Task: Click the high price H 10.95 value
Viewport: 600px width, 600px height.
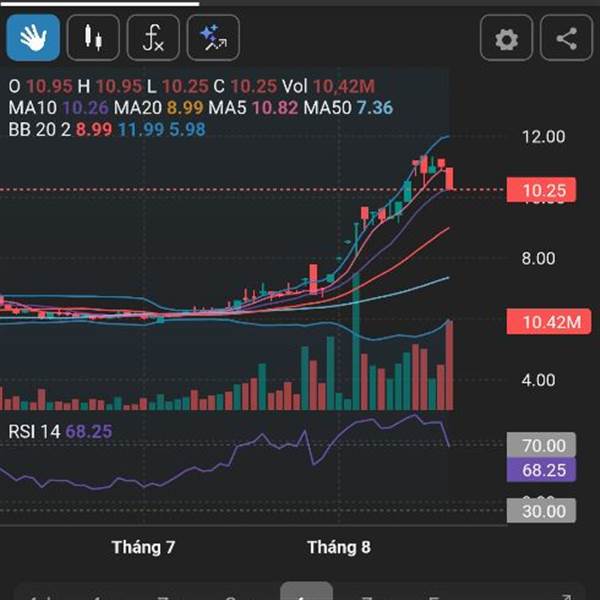Action: click(x=109, y=86)
